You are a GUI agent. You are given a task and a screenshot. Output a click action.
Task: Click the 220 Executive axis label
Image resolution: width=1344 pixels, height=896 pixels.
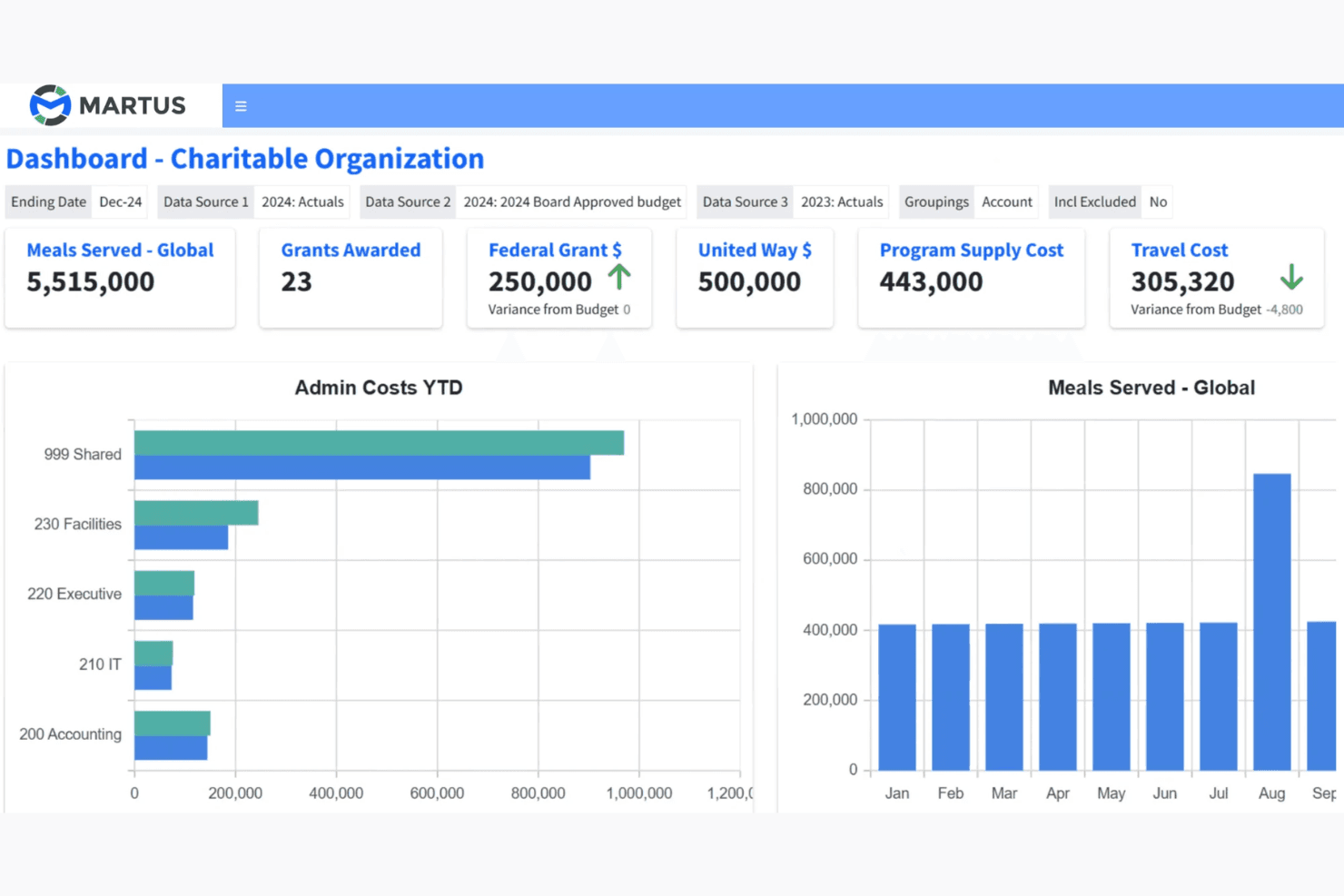(74, 594)
